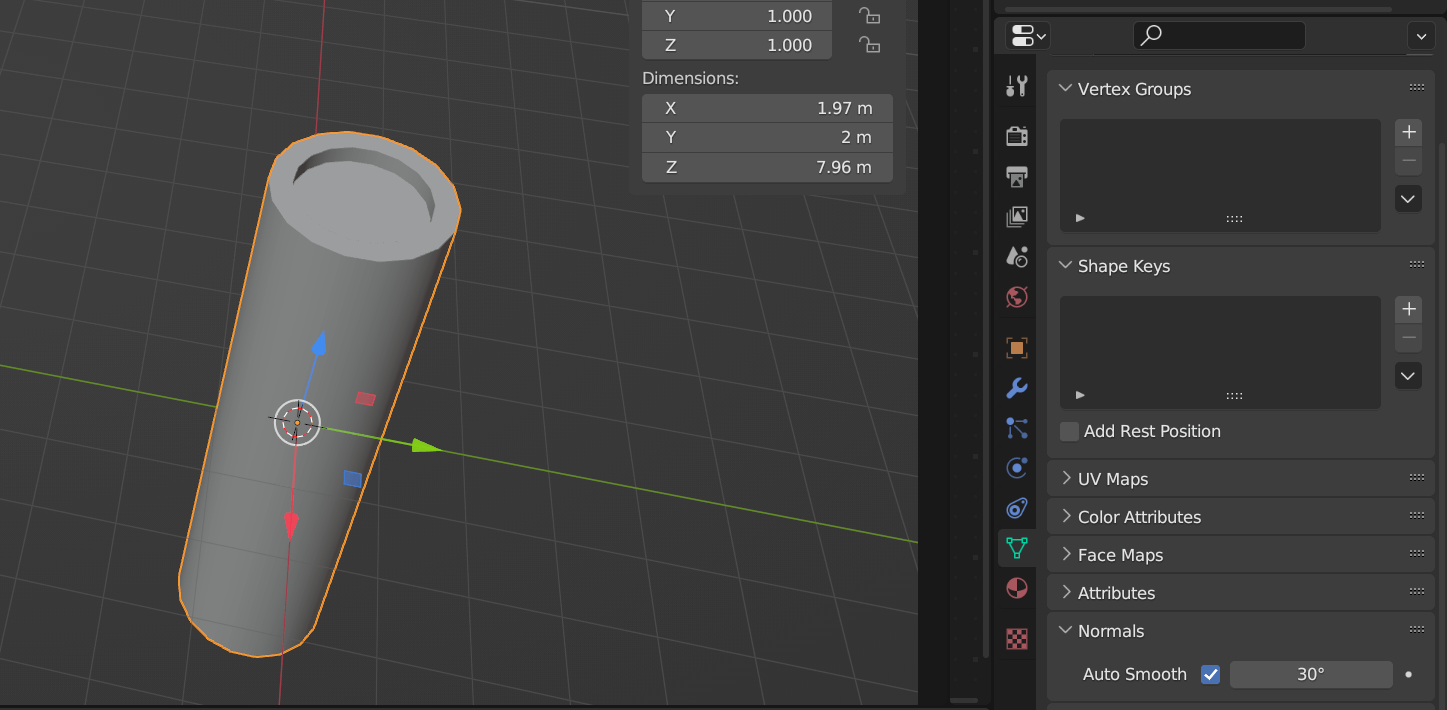Click the Properties search field

(x=1219, y=36)
